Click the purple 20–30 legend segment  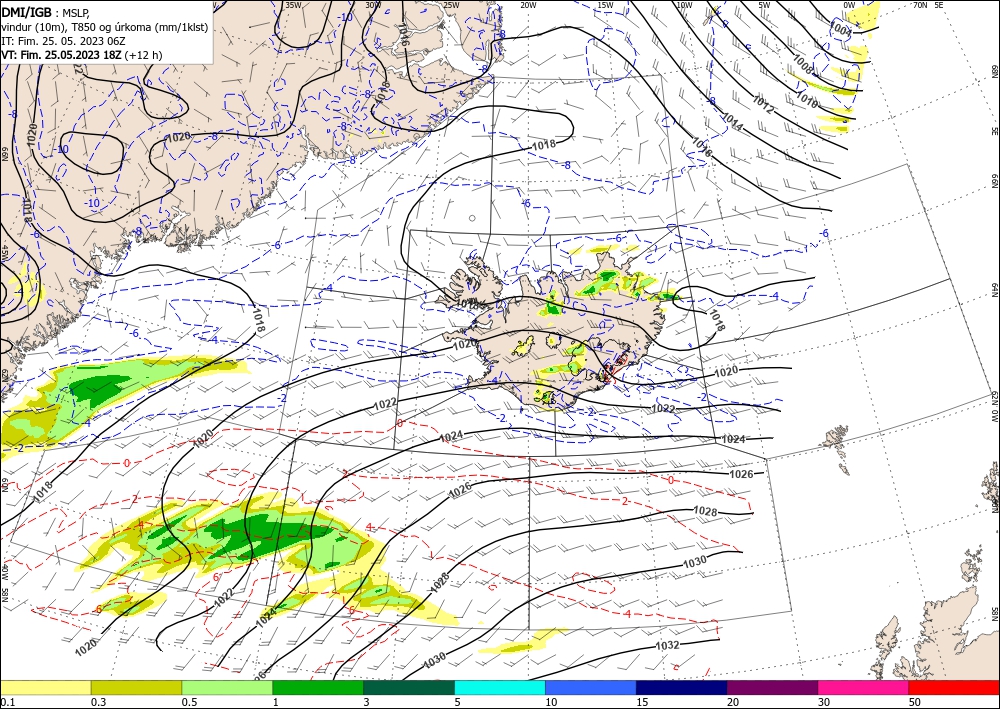772,687
